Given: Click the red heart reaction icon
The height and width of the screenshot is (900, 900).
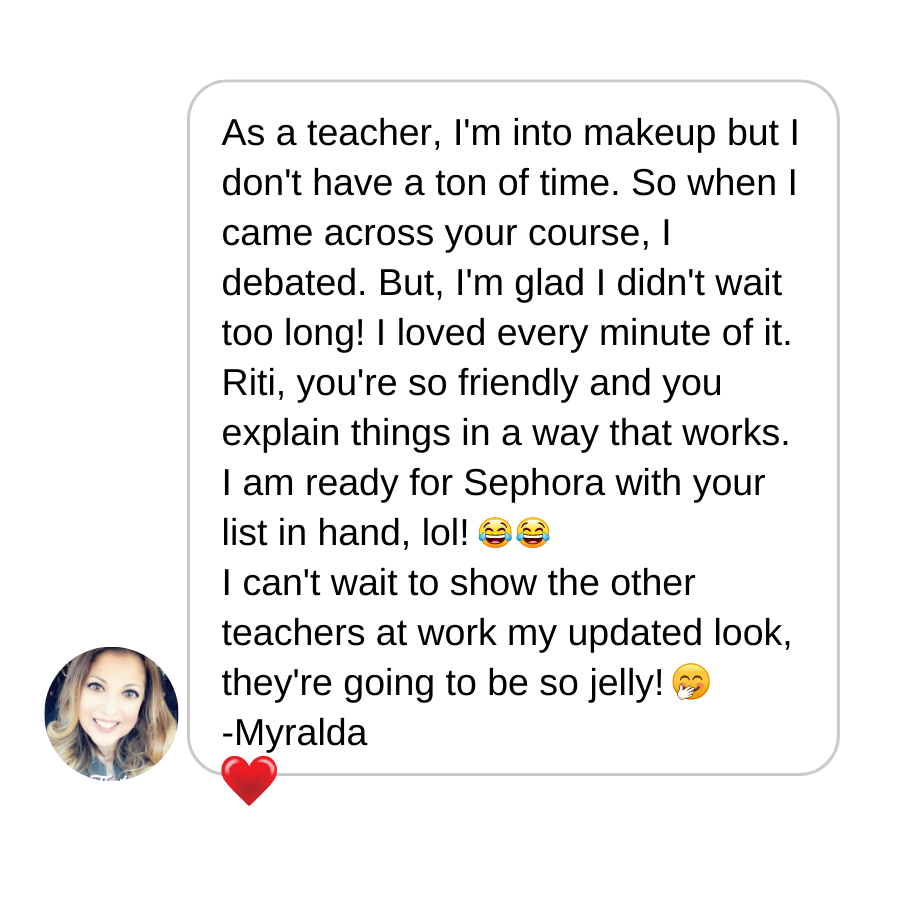Looking at the screenshot, I should pyautogui.click(x=249, y=781).
